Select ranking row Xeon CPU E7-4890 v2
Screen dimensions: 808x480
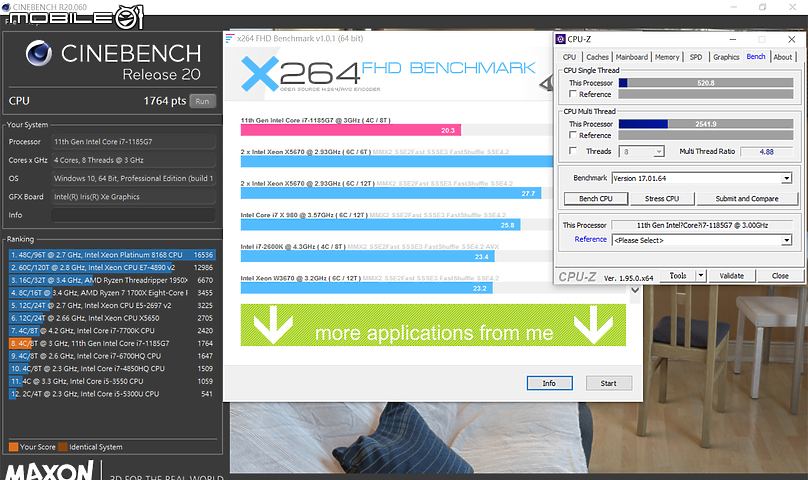tap(112, 268)
